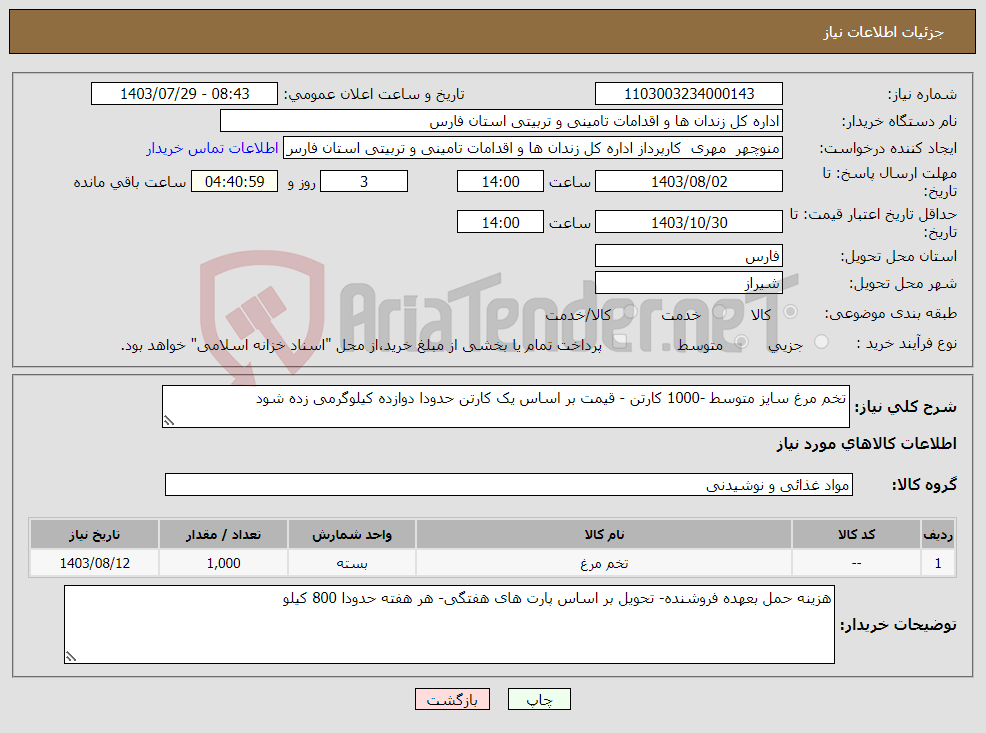Click the delivery city field شیراز

click(x=689, y=283)
